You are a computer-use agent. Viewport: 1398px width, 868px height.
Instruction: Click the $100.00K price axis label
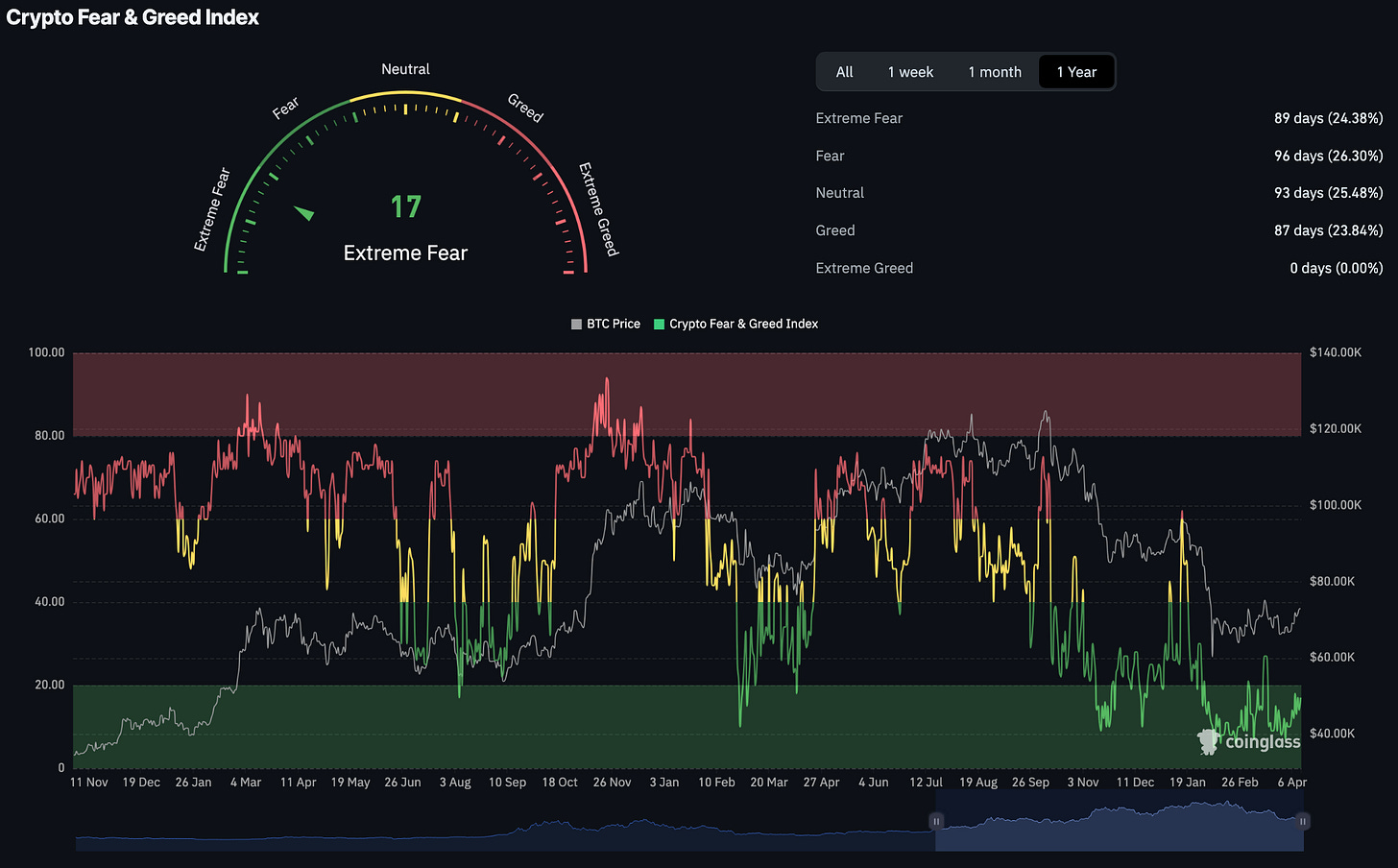coord(1335,505)
